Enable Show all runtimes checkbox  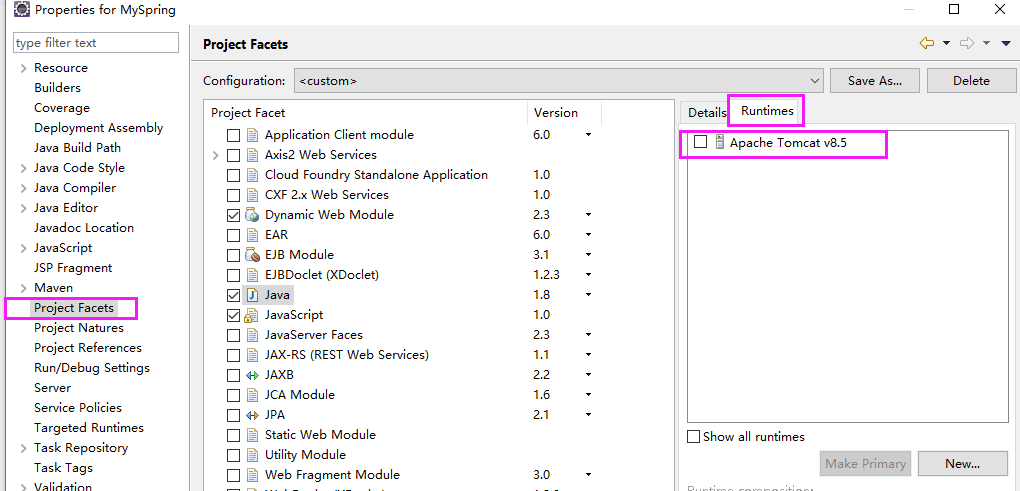[x=694, y=436]
